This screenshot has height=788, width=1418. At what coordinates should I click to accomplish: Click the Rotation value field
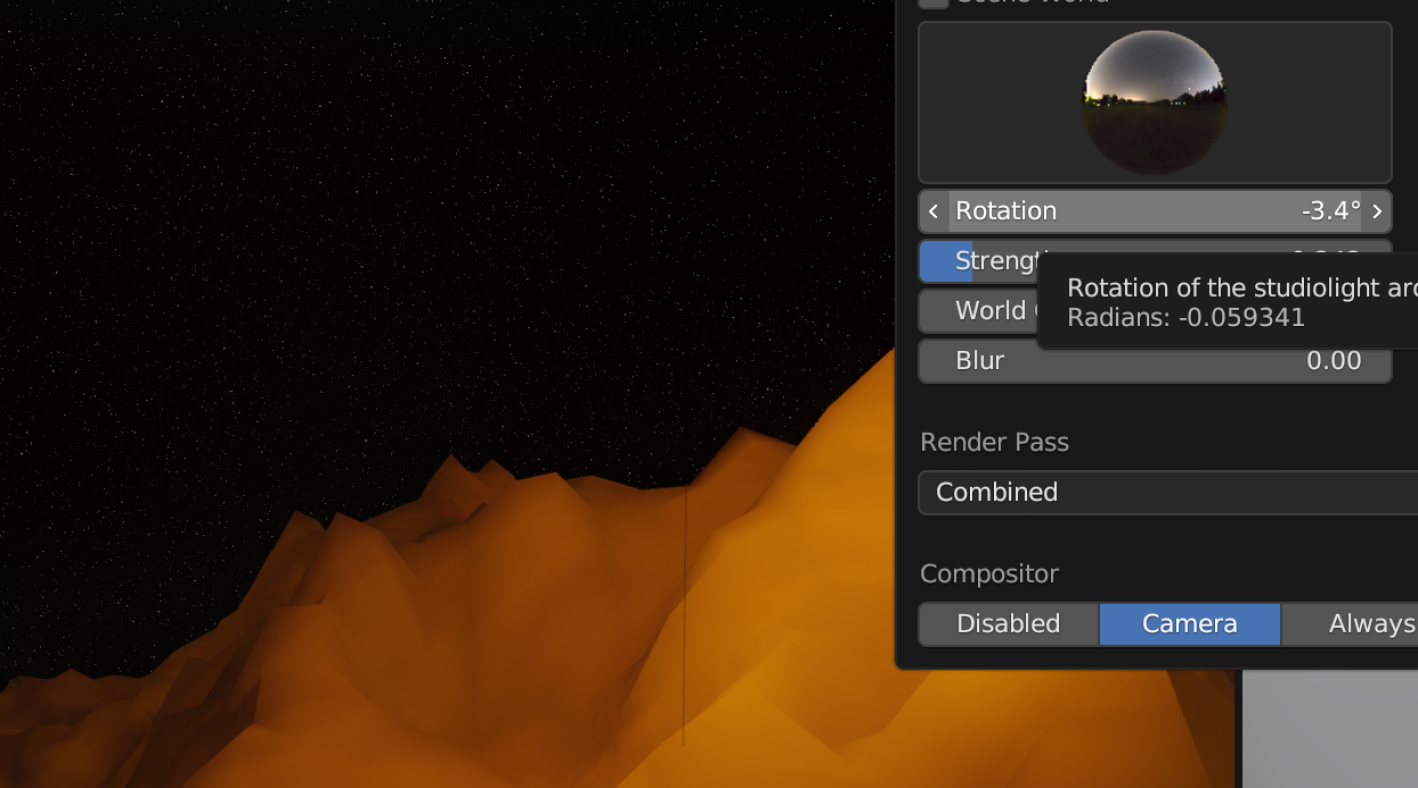click(x=1154, y=211)
